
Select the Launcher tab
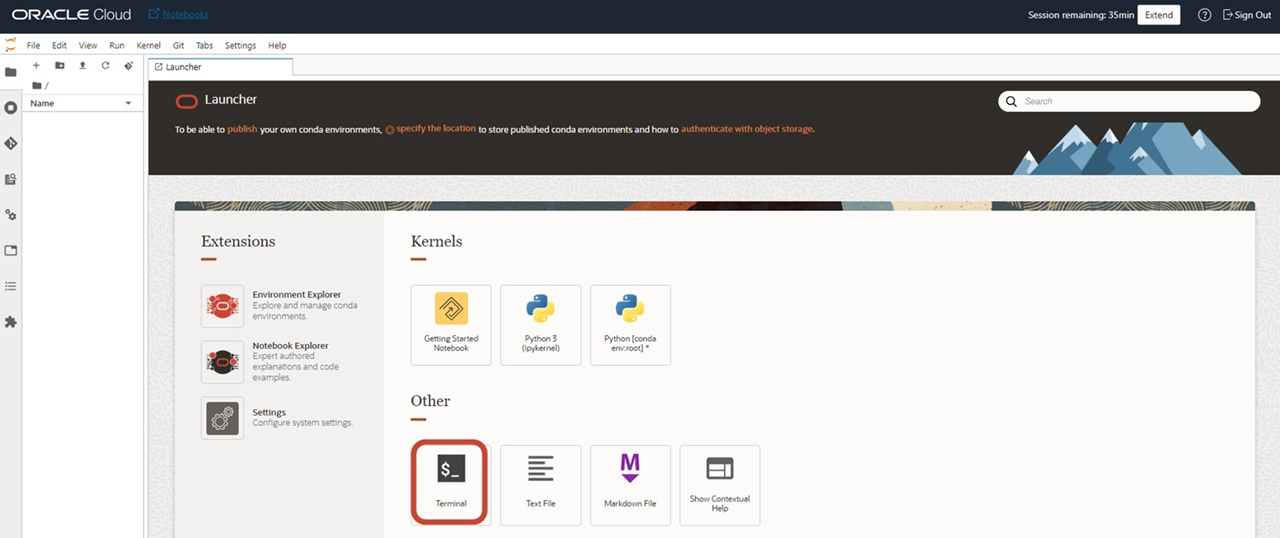[220, 67]
